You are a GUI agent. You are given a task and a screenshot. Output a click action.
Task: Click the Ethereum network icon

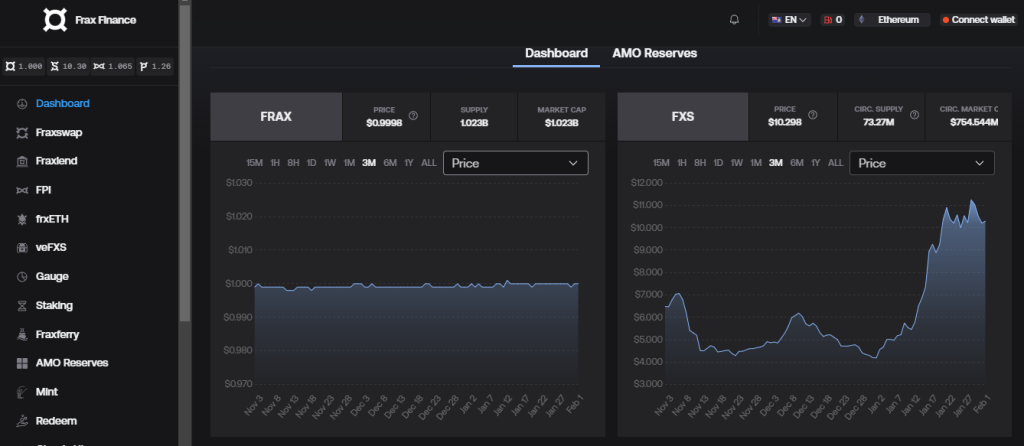click(861, 20)
